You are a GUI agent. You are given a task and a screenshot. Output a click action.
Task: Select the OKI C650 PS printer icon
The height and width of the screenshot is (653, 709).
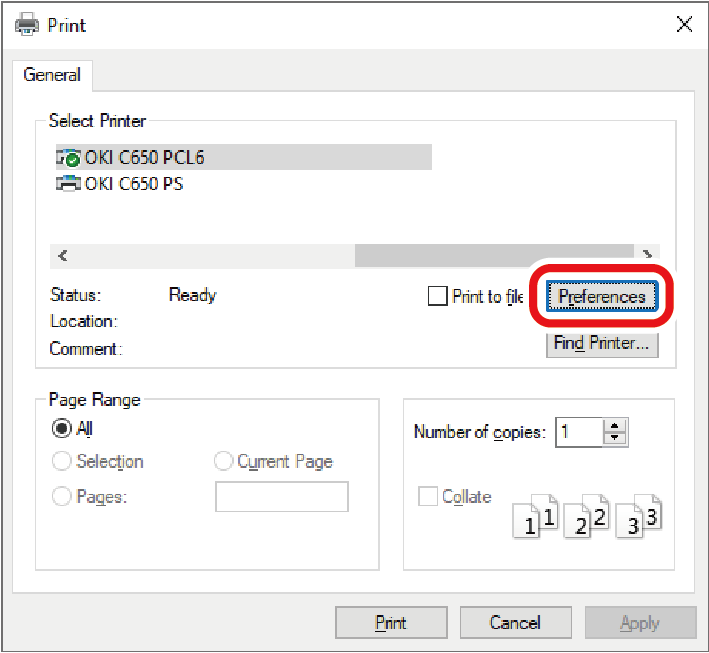coord(68,183)
